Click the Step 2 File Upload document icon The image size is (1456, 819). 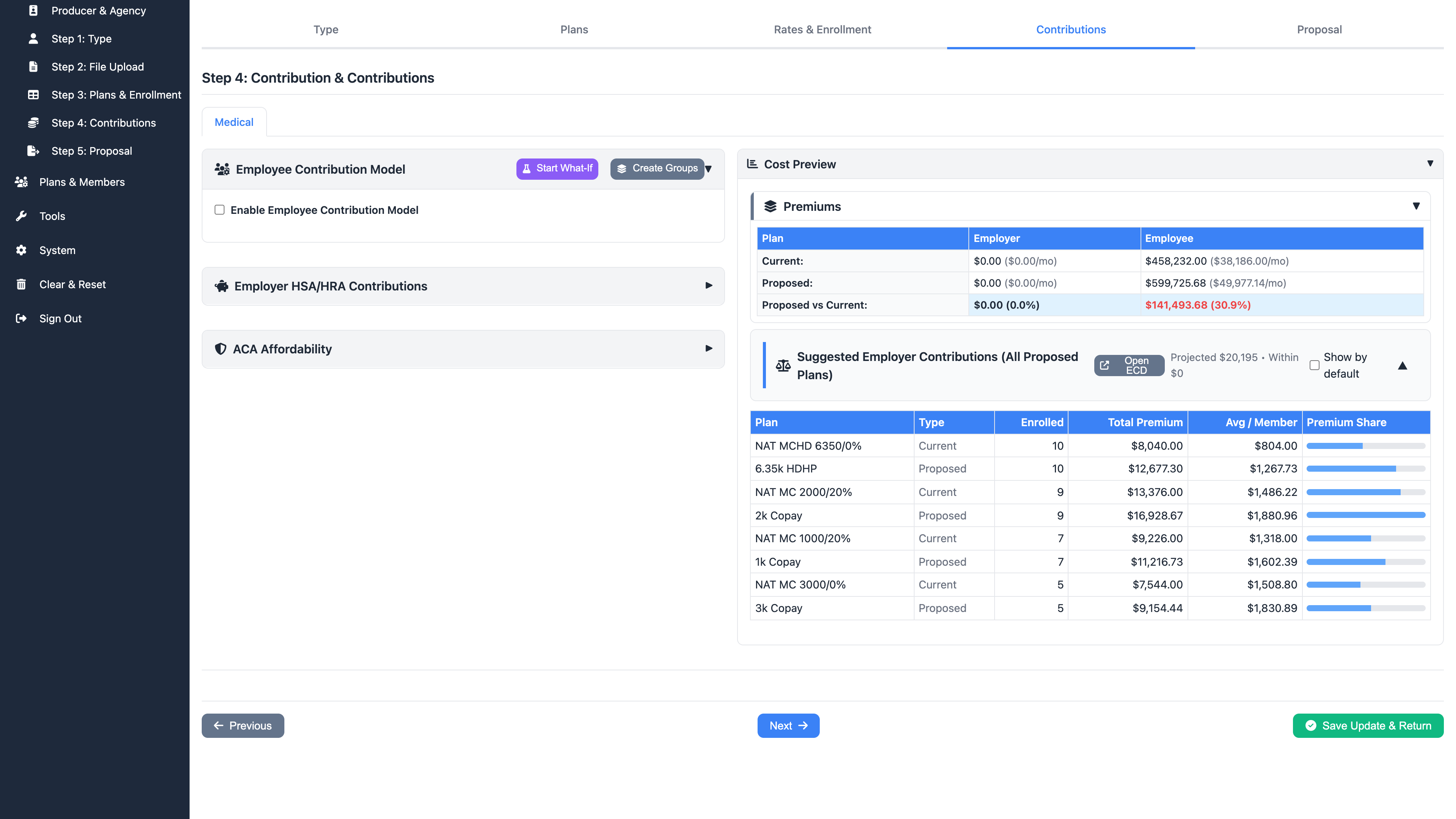pos(33,66)
